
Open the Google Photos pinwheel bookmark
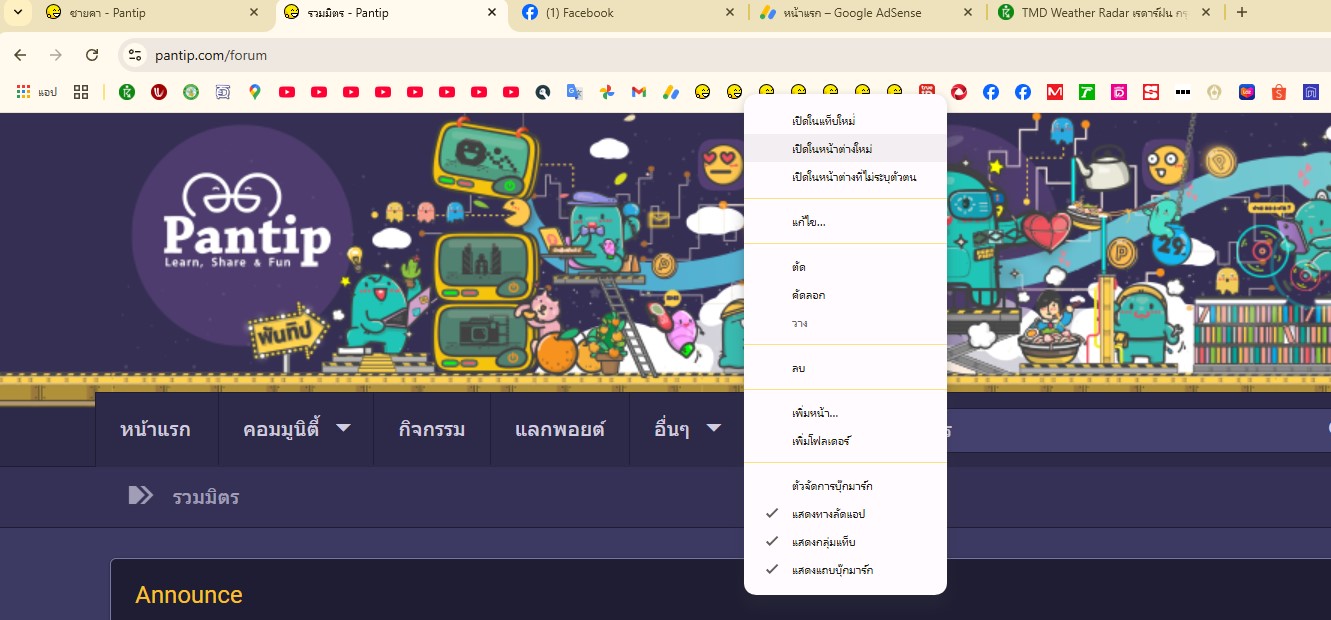pos(607,92)
